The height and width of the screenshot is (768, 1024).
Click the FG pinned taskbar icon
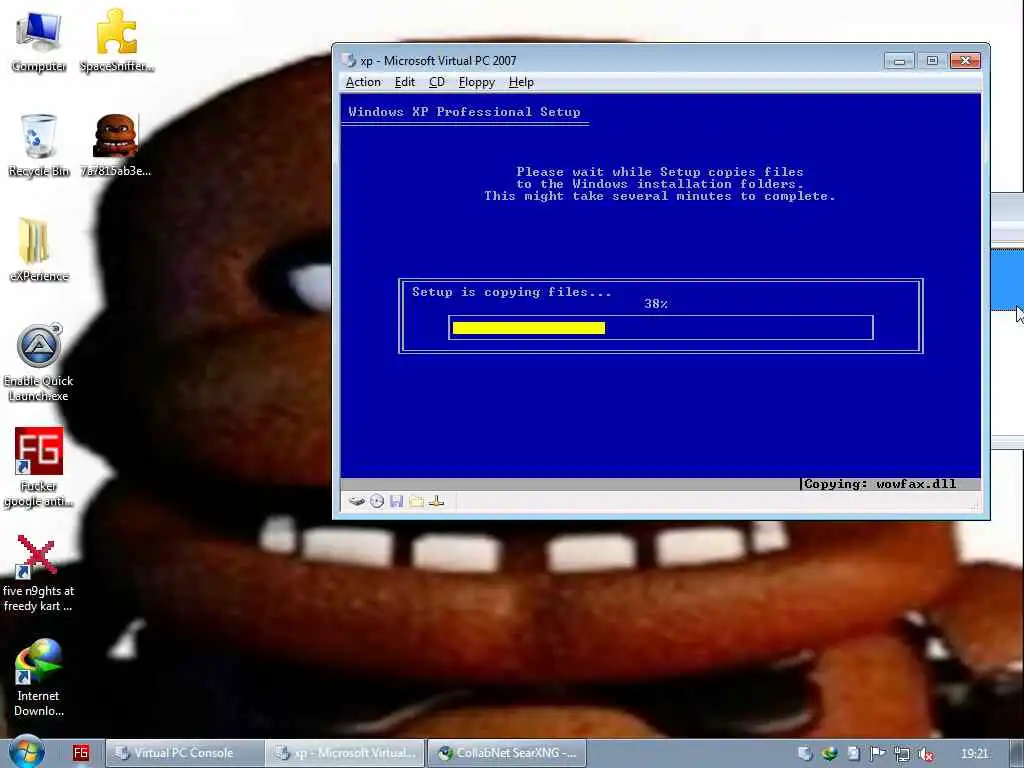click(x=80, y=753)
